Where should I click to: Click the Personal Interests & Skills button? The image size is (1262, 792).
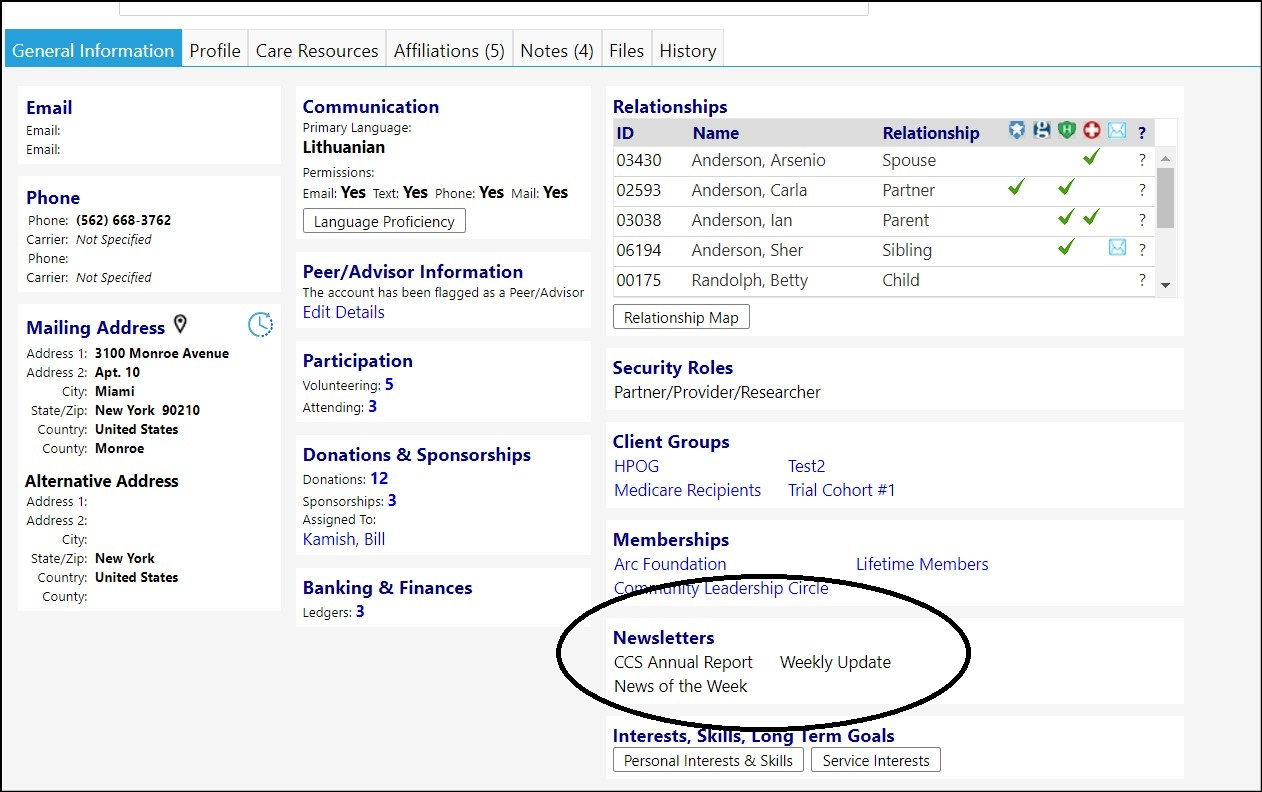click(708, 760)
